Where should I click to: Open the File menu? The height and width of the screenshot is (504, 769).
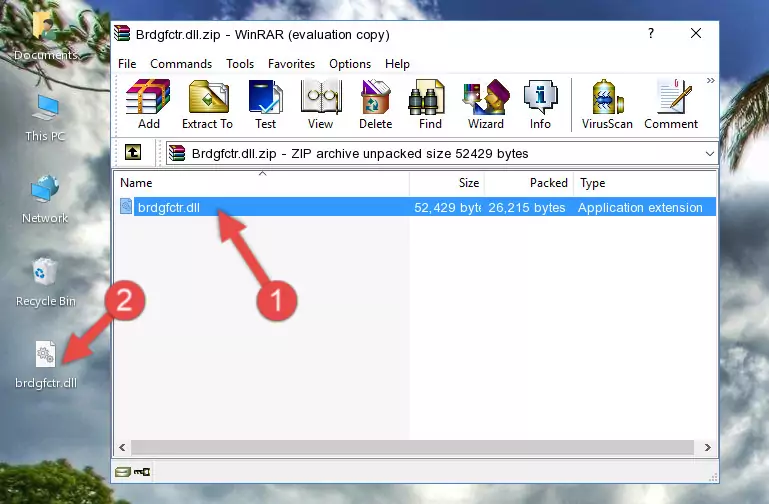(x=127, y=64)
